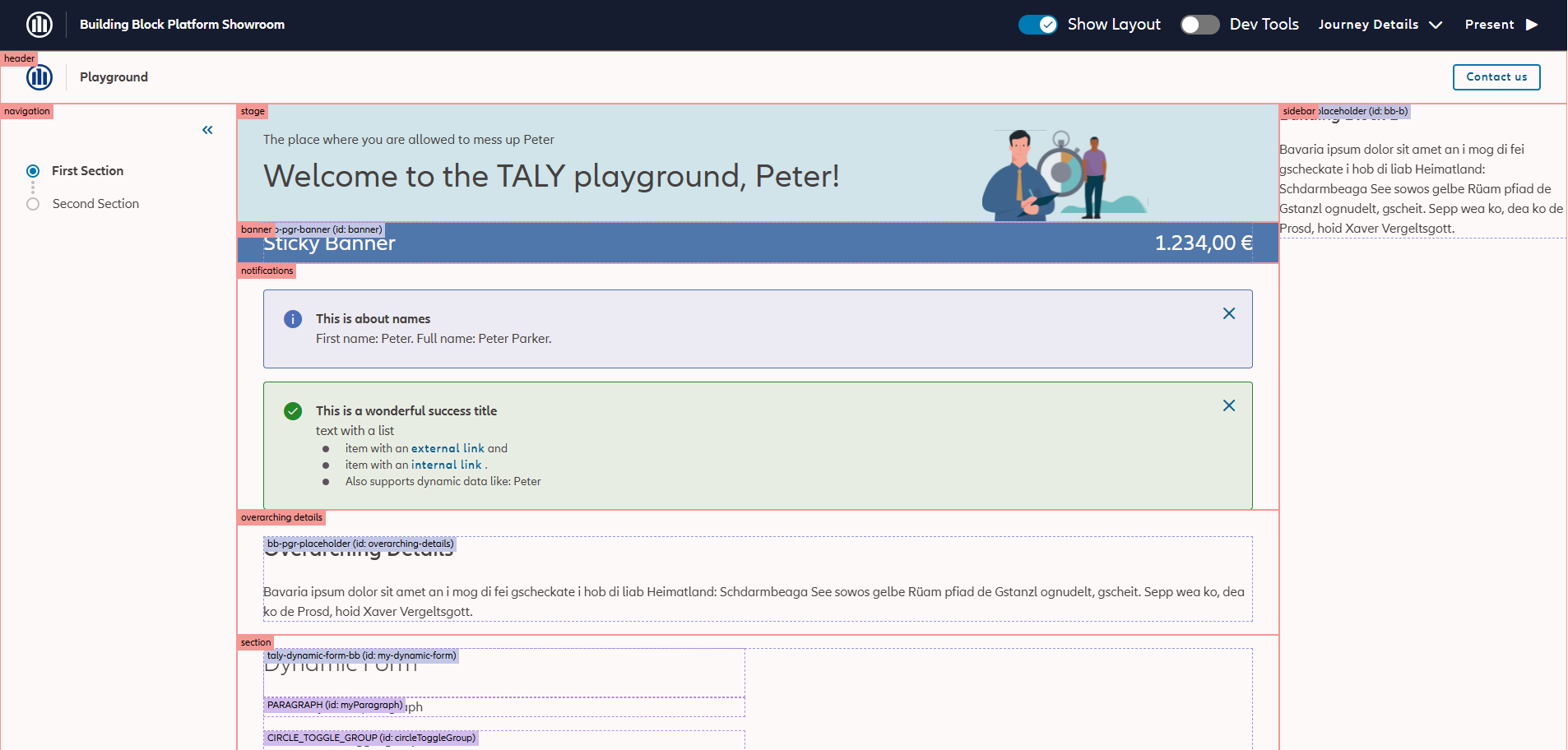Click the Allianz logo beside Playground

pos(39,77)
